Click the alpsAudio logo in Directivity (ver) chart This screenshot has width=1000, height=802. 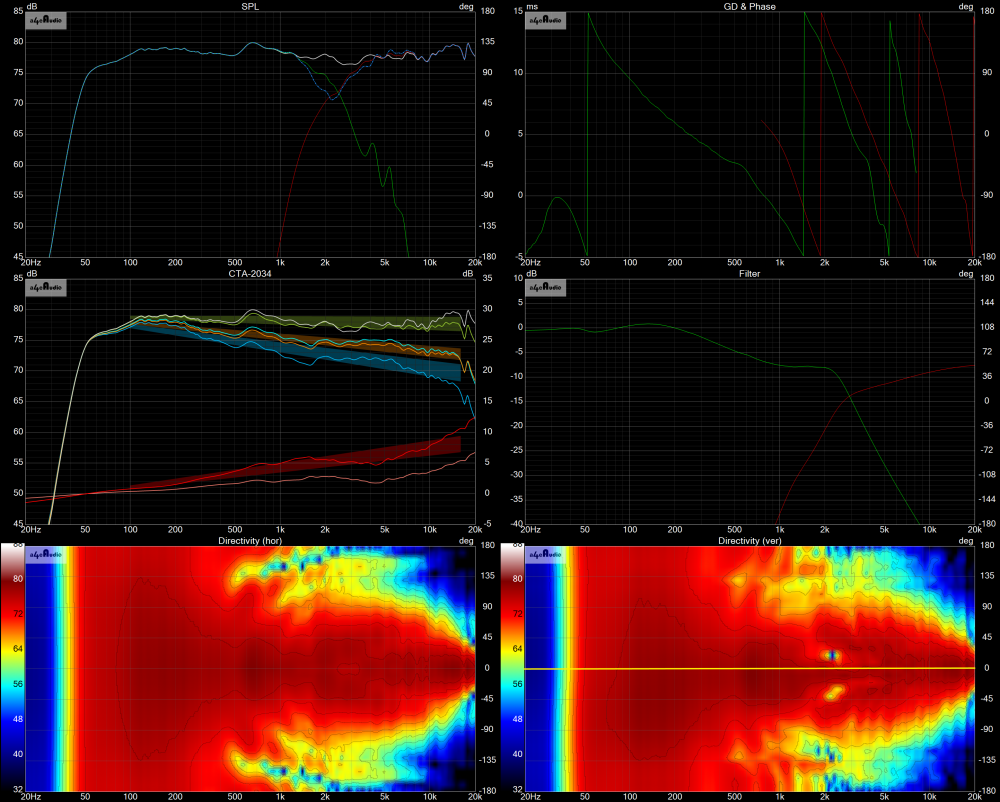click(x=546, y=555)
